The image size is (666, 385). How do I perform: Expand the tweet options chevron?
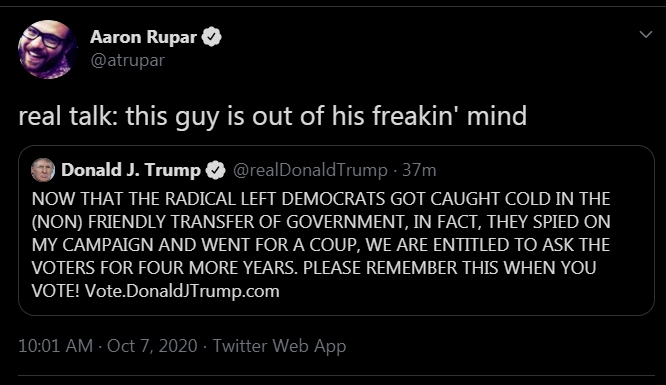click(646, 35)
